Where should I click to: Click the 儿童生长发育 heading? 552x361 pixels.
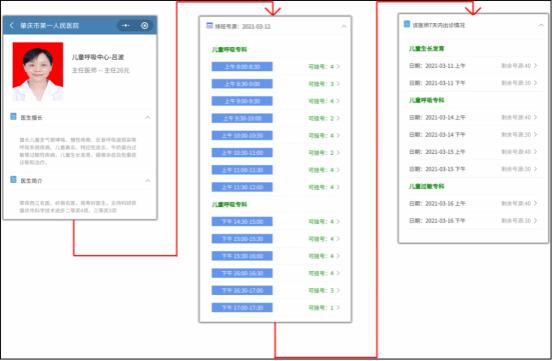tap(426, 49)
